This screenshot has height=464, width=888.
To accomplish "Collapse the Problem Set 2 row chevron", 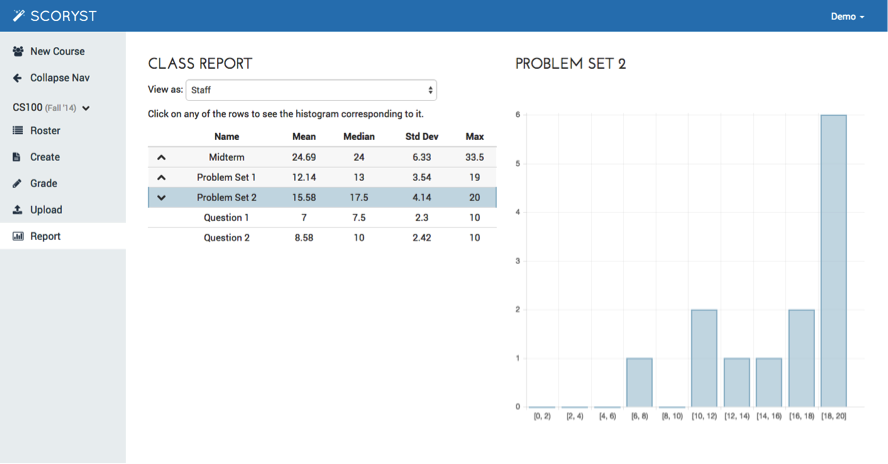I will pyautogui.click(x=161, y=198).
